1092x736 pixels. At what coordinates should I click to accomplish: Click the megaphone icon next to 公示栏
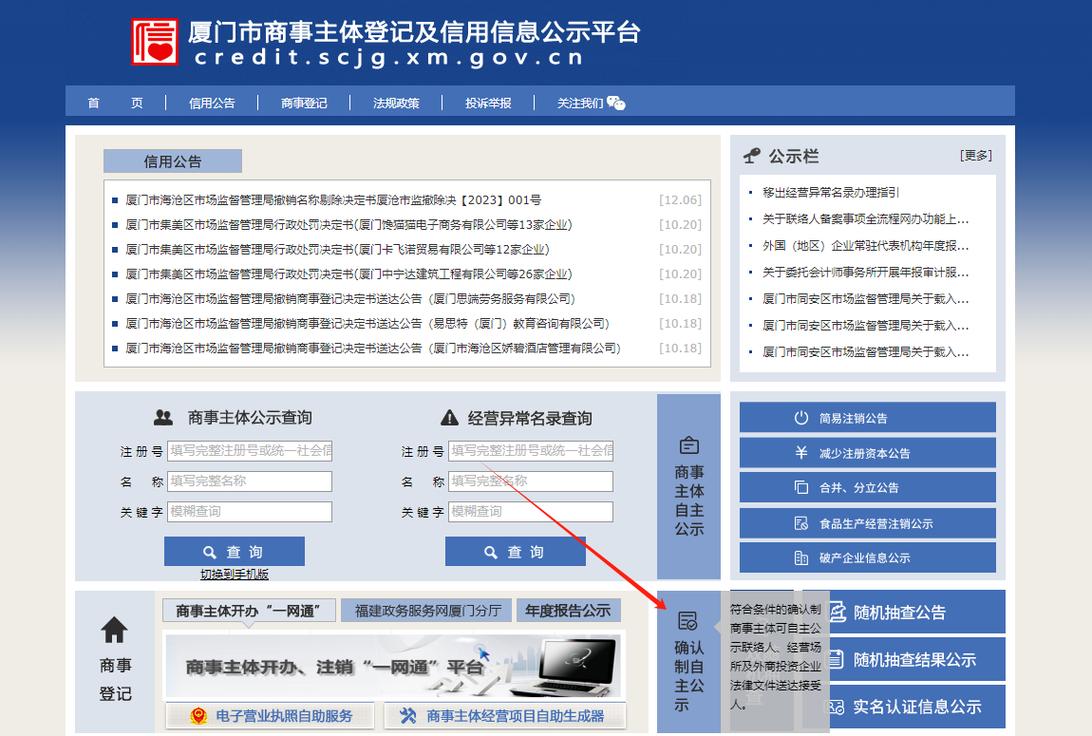coord(751,156)
